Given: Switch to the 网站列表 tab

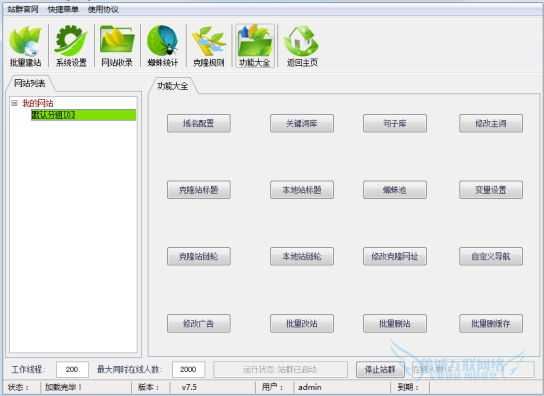Looking at the screenshot, I should [30, 83].
